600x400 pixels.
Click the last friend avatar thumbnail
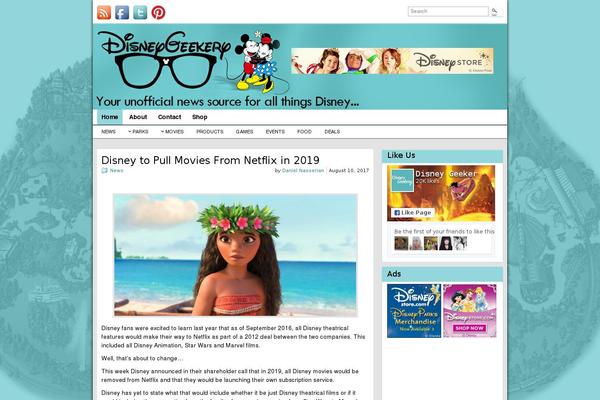pos(460,243)
